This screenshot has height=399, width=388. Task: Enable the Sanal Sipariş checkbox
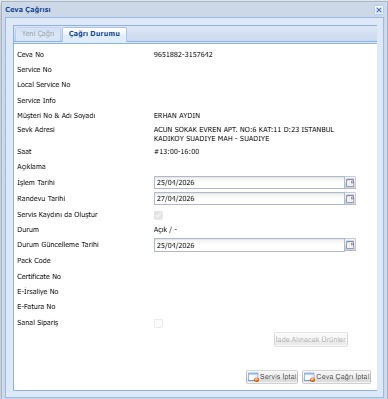pyautogui.click(x=158, y=323)
